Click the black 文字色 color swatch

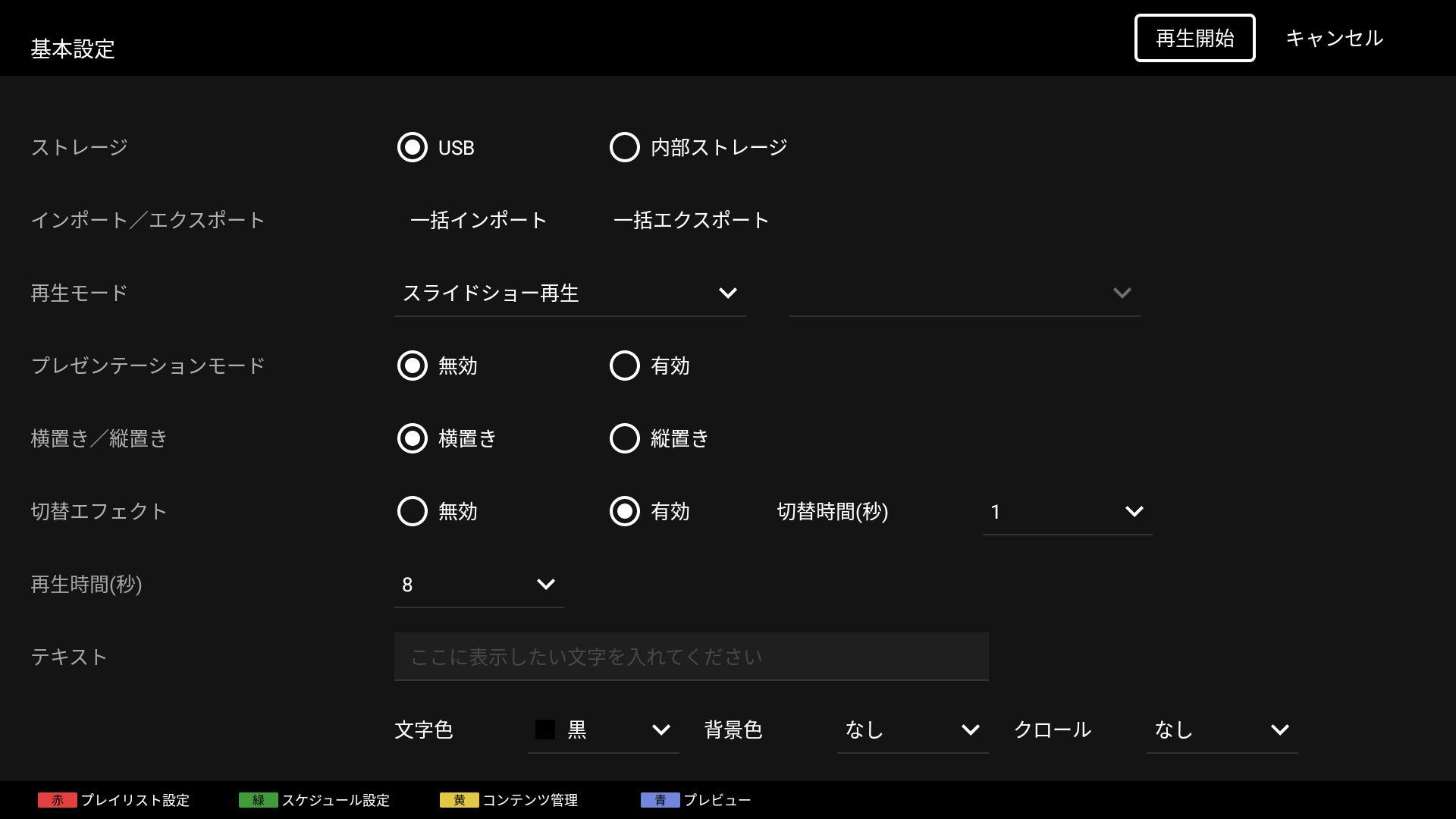(545, 730)
